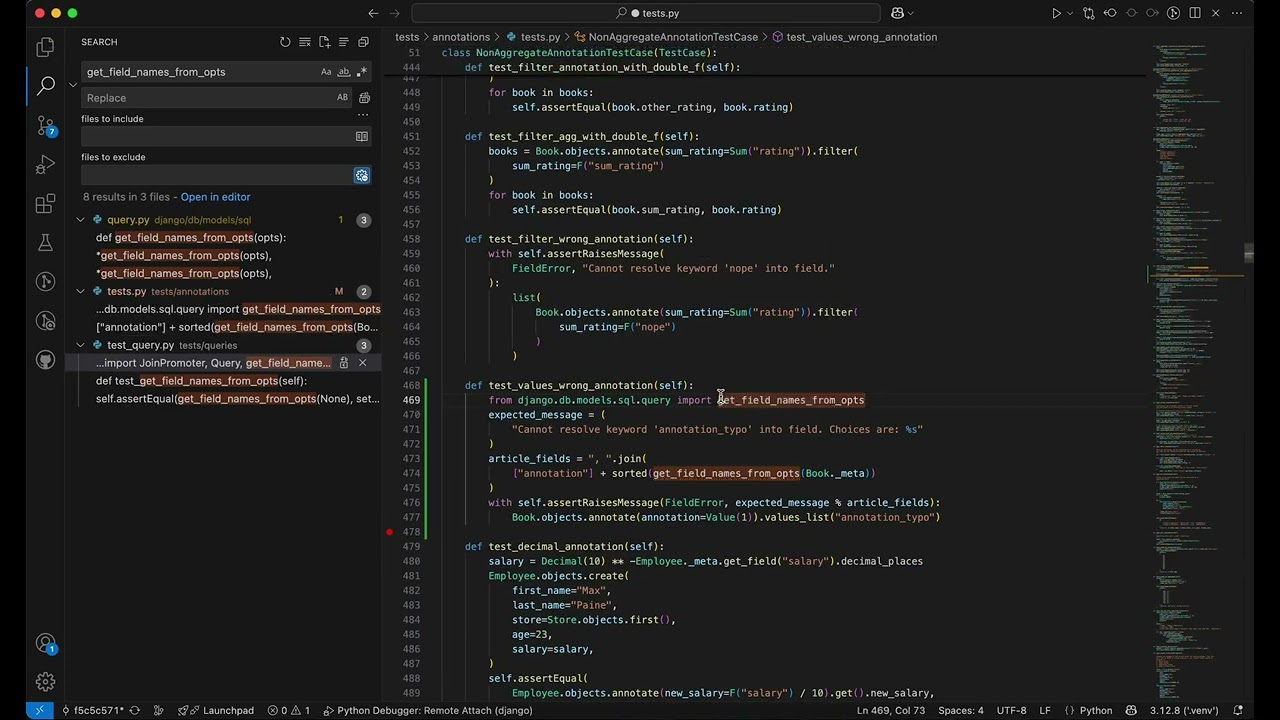The height and width of the screenshot is (720, 1280).
Task: Switch search results to tree view
Action: [x=344, y=42]
